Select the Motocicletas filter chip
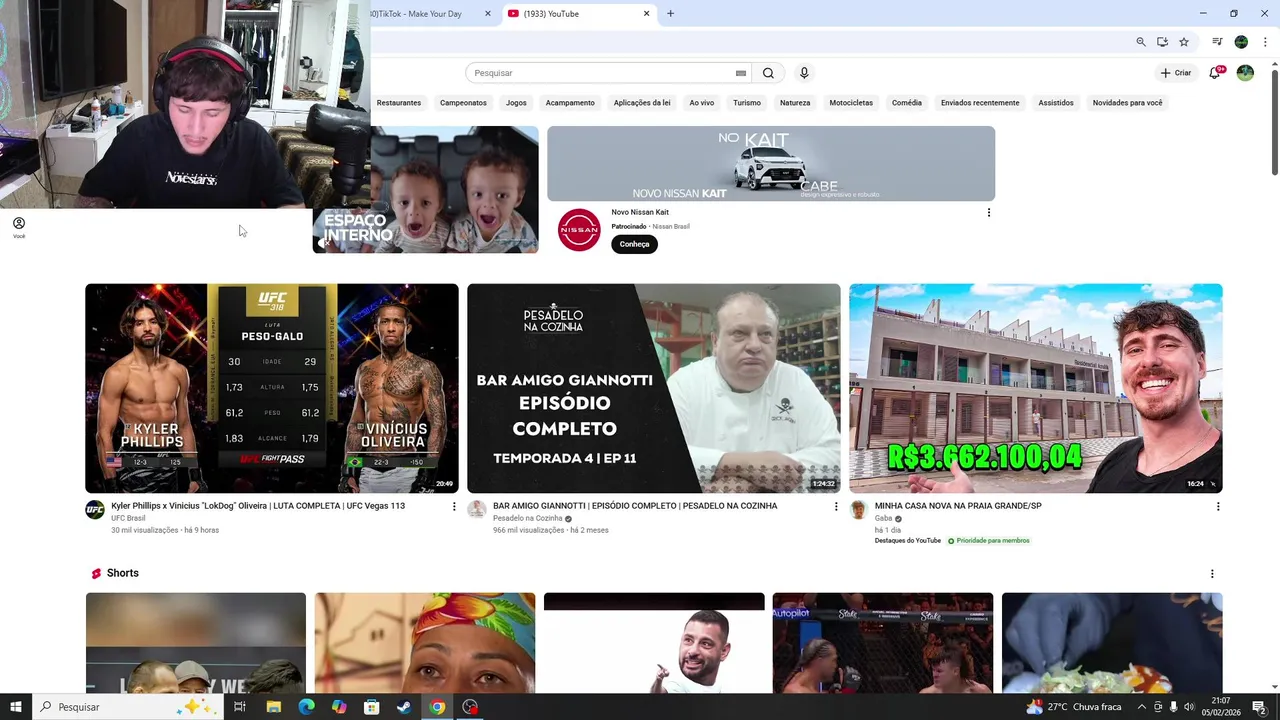Viewport: 1280px width, 720px height. pyautogui.click(x=851, y=103)
